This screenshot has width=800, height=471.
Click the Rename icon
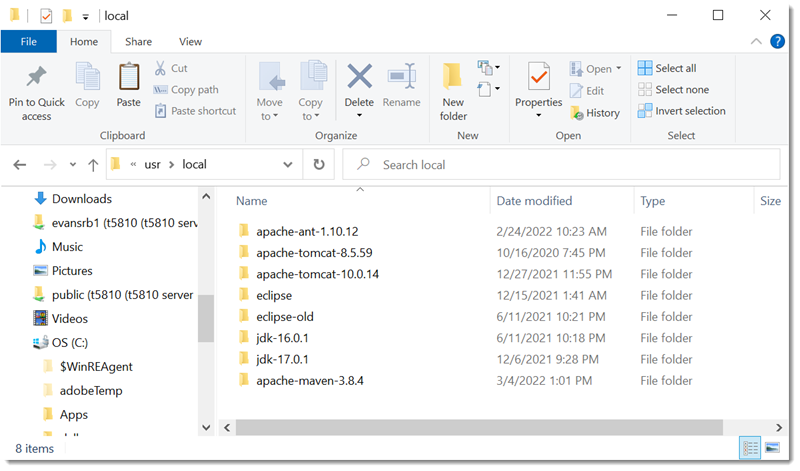tap(402, 77)
